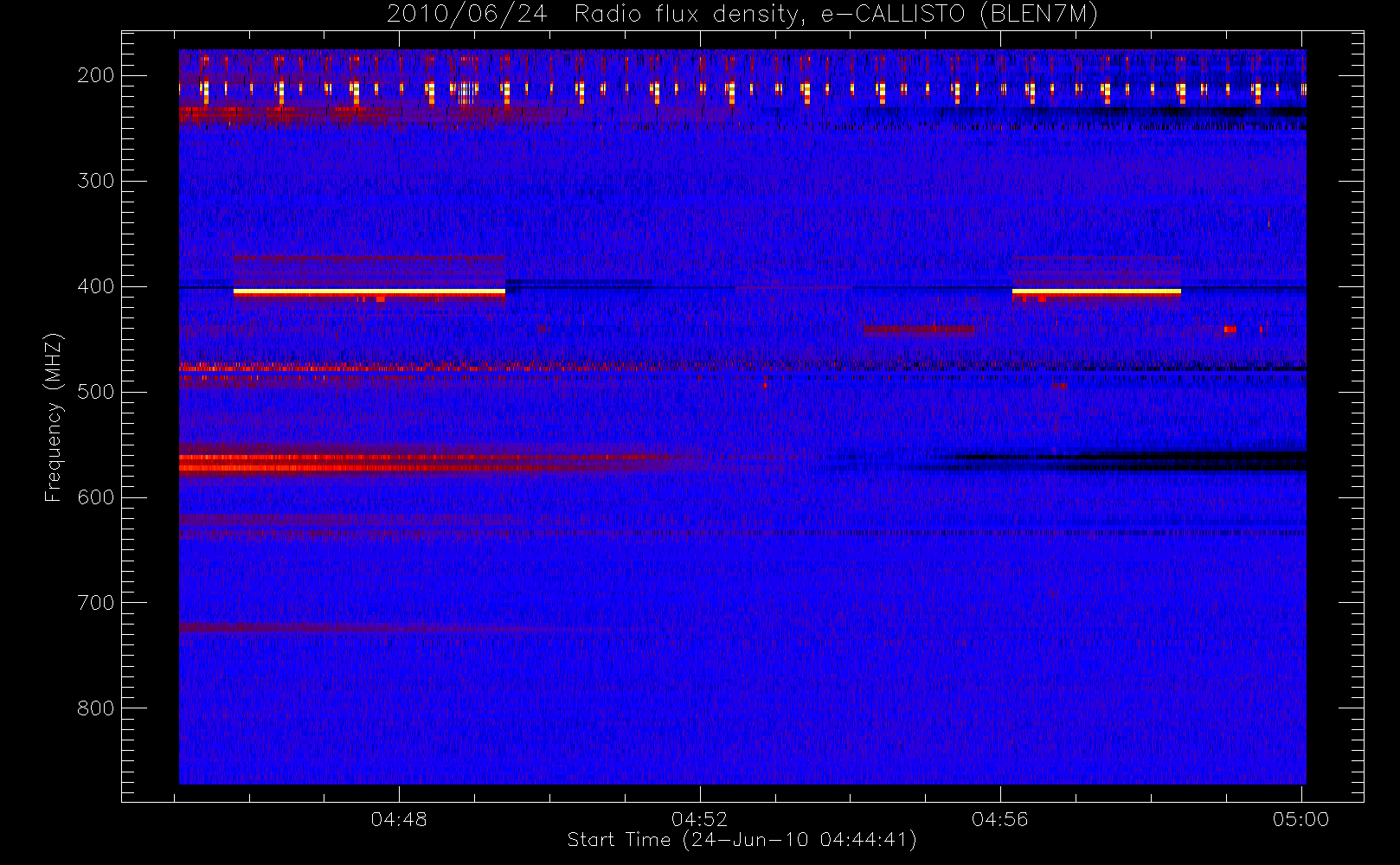Click the first bright yellow 400 MHz emission bar
Viewport: 1400px width, 865px height.
click(x=369, y=292)
